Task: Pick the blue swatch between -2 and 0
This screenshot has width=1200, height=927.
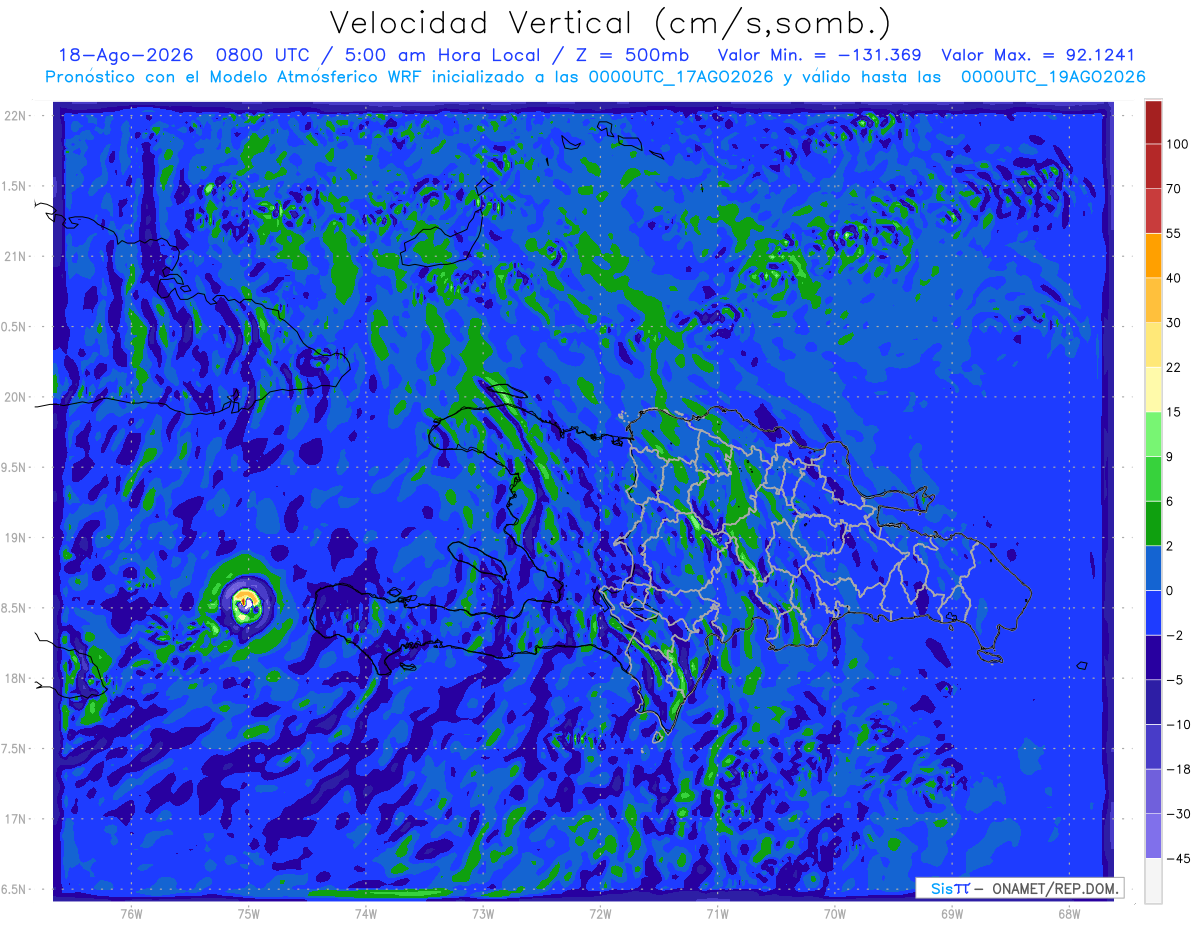Action: tap(1153, 612)
